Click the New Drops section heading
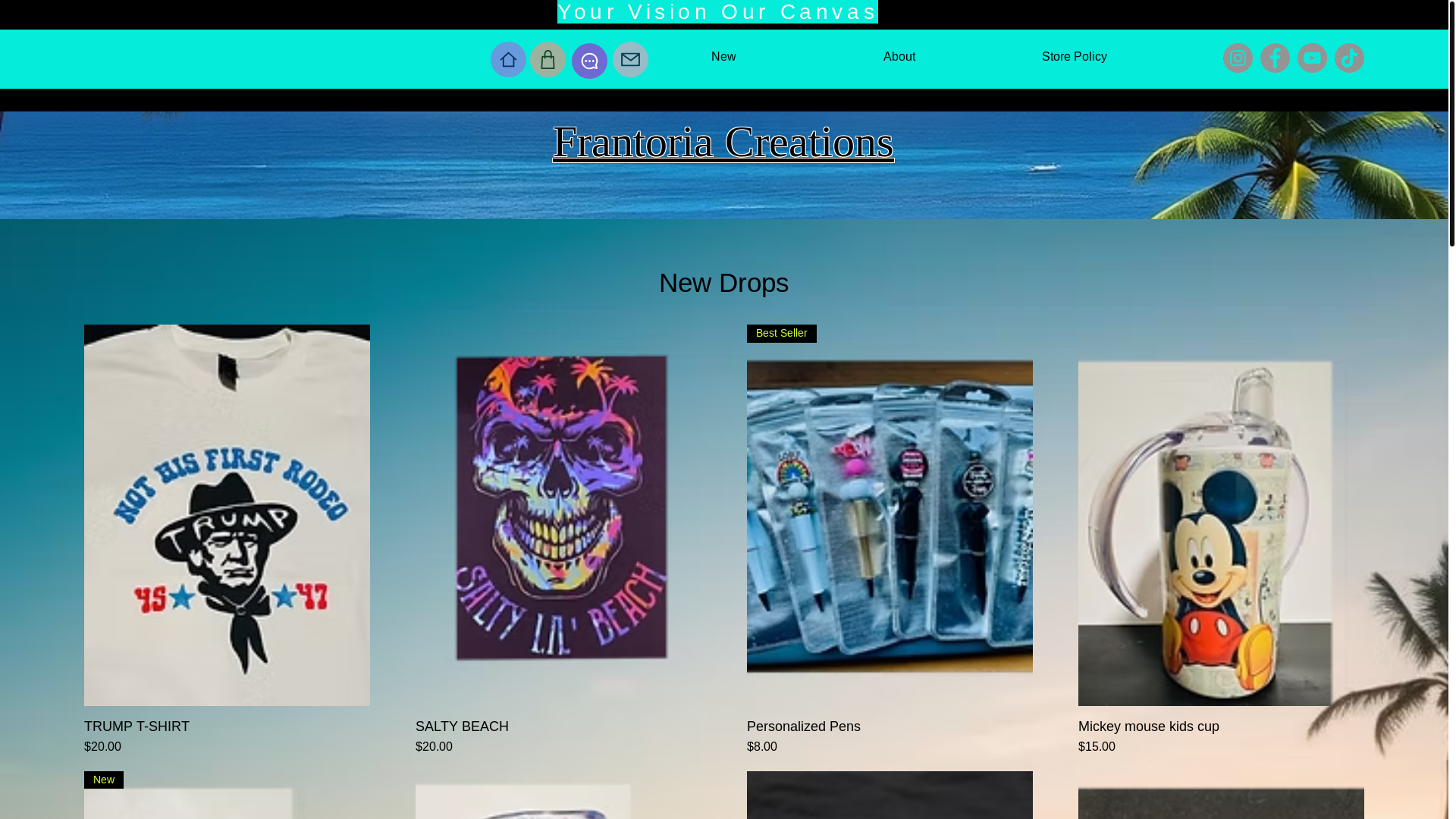This screenshot has width=1456, height=819. tap(723, 283)
